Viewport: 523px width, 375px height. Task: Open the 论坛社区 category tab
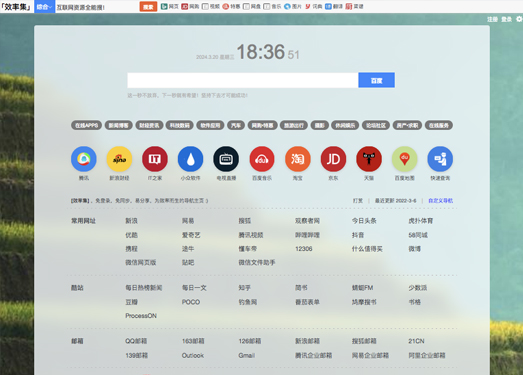[x=376, y=125]
